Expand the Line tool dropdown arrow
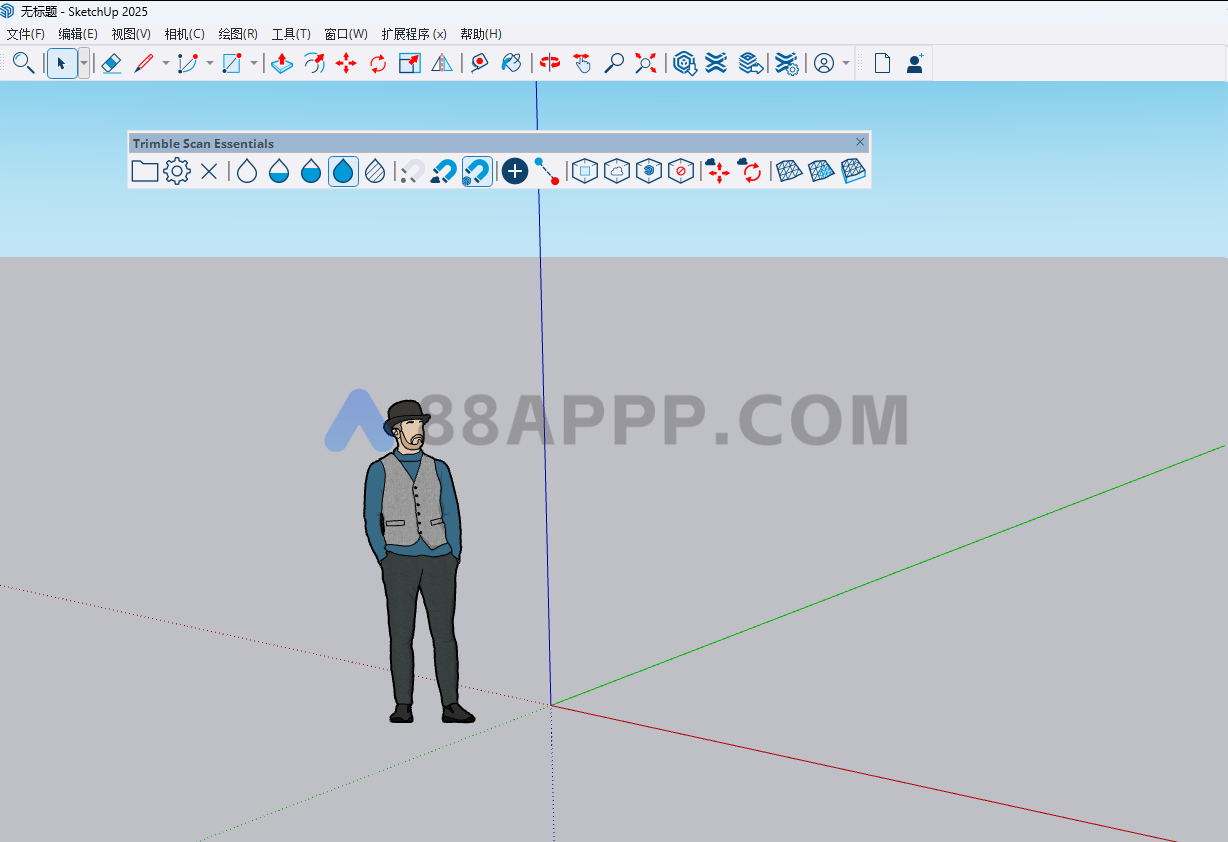The height and width of the screenshot is (842, 1228). point(166,63)
